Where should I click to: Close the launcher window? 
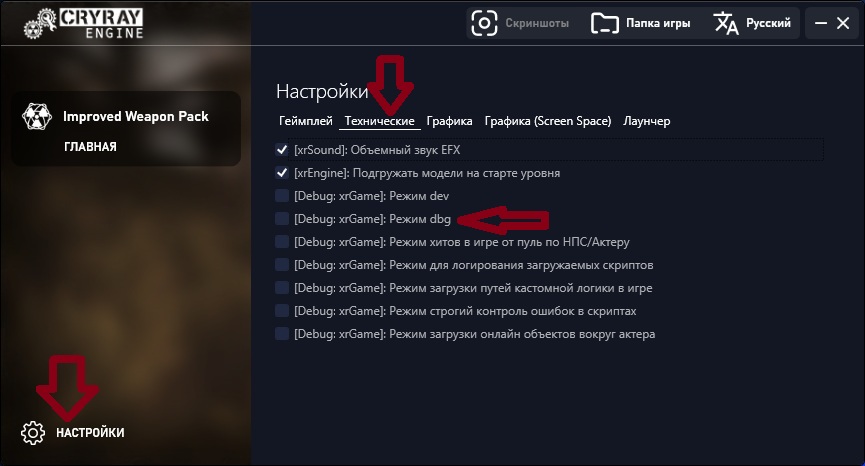843,23
